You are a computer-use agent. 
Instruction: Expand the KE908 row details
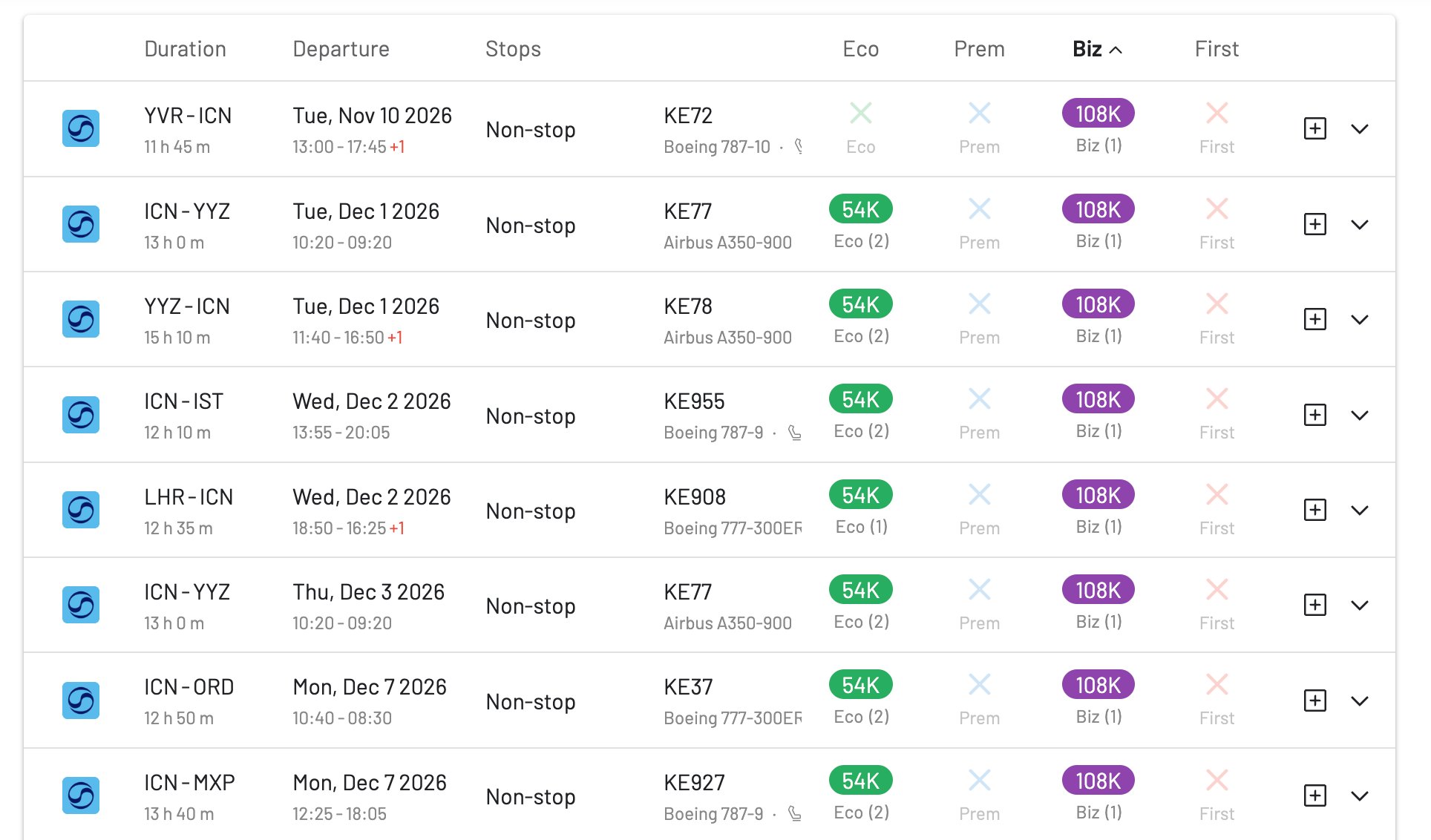pos(1360,510)
